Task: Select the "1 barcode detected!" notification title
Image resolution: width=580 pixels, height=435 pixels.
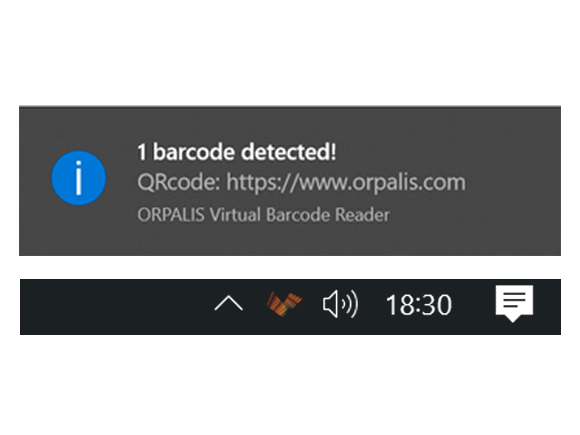Action: coord(237,152)
